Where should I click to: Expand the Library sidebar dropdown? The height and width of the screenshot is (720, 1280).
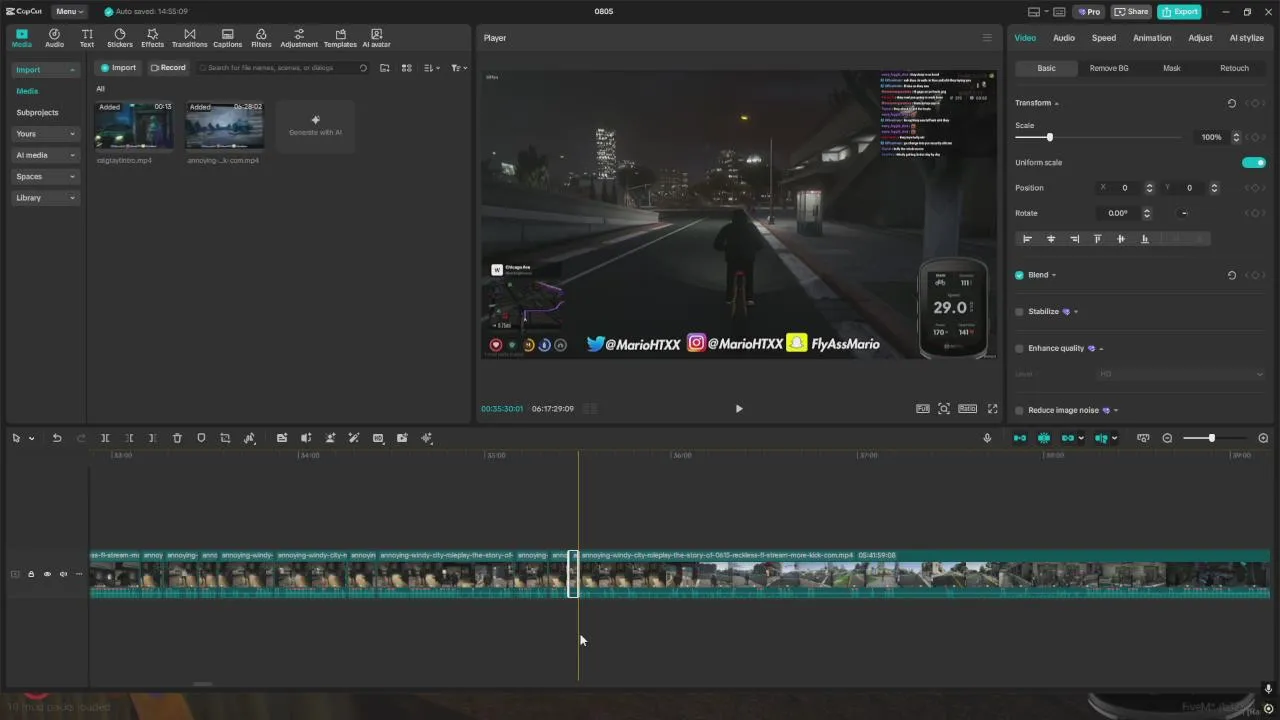[x=45, y=198]
